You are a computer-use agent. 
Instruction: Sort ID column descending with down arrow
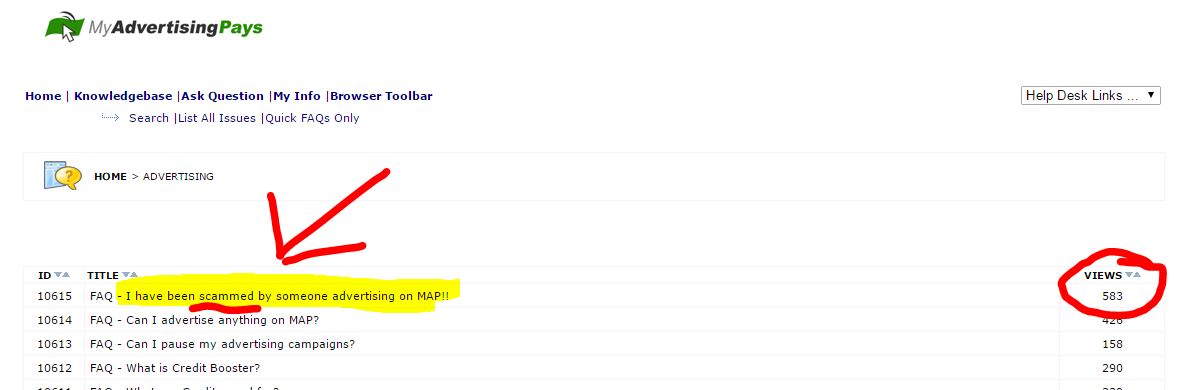click(57, 275)
